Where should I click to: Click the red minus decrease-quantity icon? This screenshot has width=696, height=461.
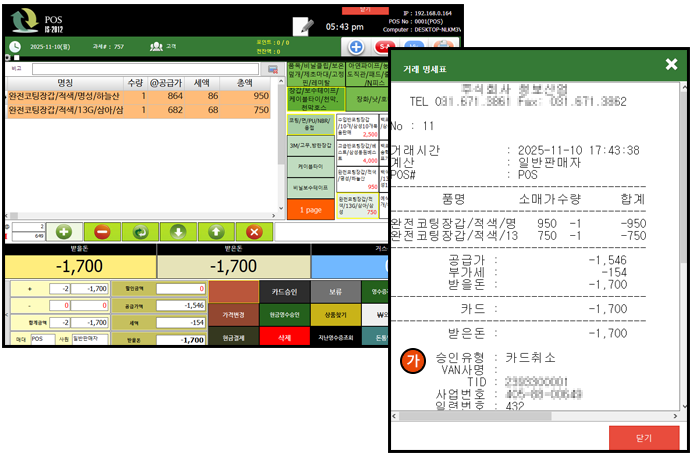click(102, 232)
